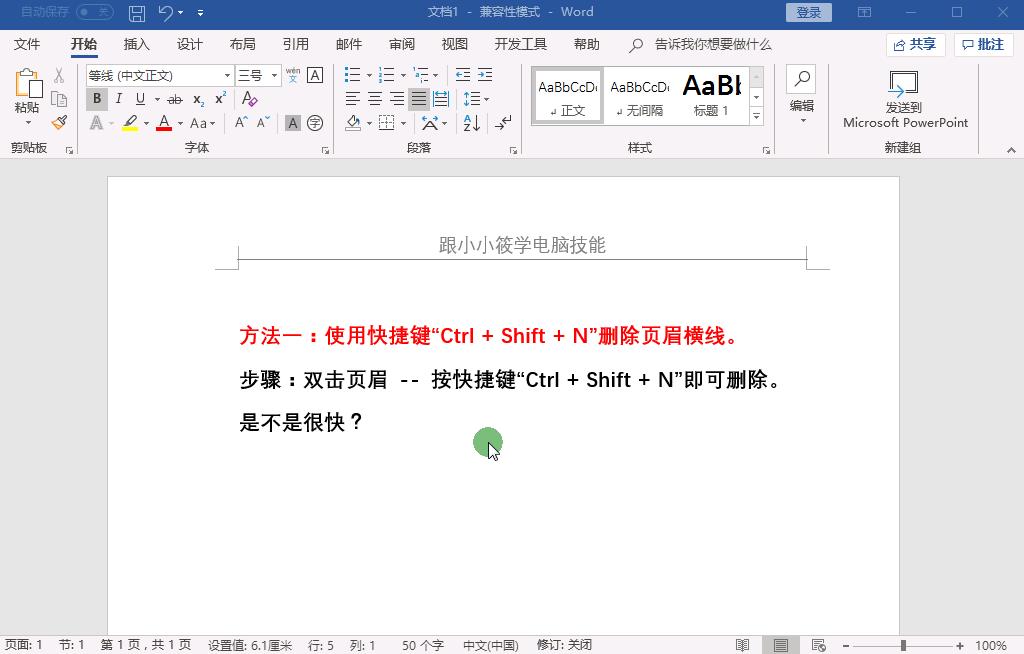Click the sort icon in the Paragraph group
Viewport: 1024px width, 654px height.
(470, 123)
